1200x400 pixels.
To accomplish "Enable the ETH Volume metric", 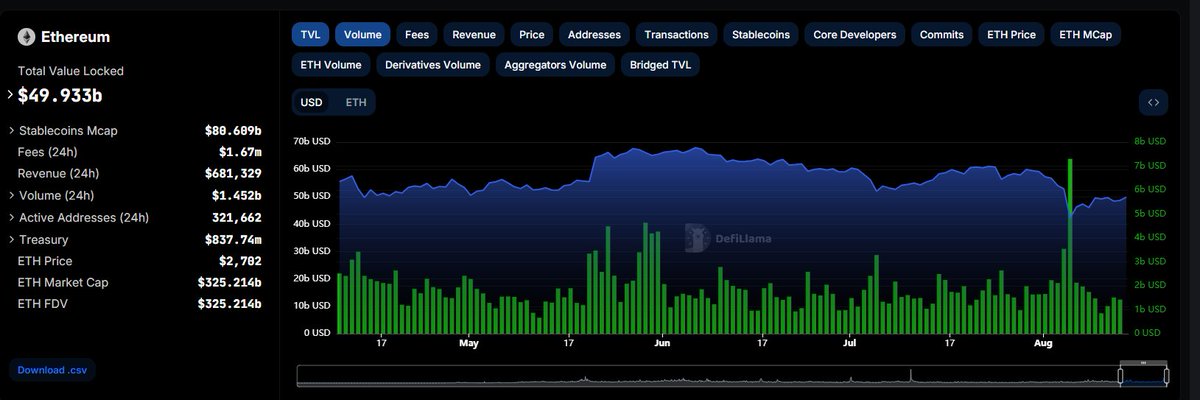I will coord(332,64).
